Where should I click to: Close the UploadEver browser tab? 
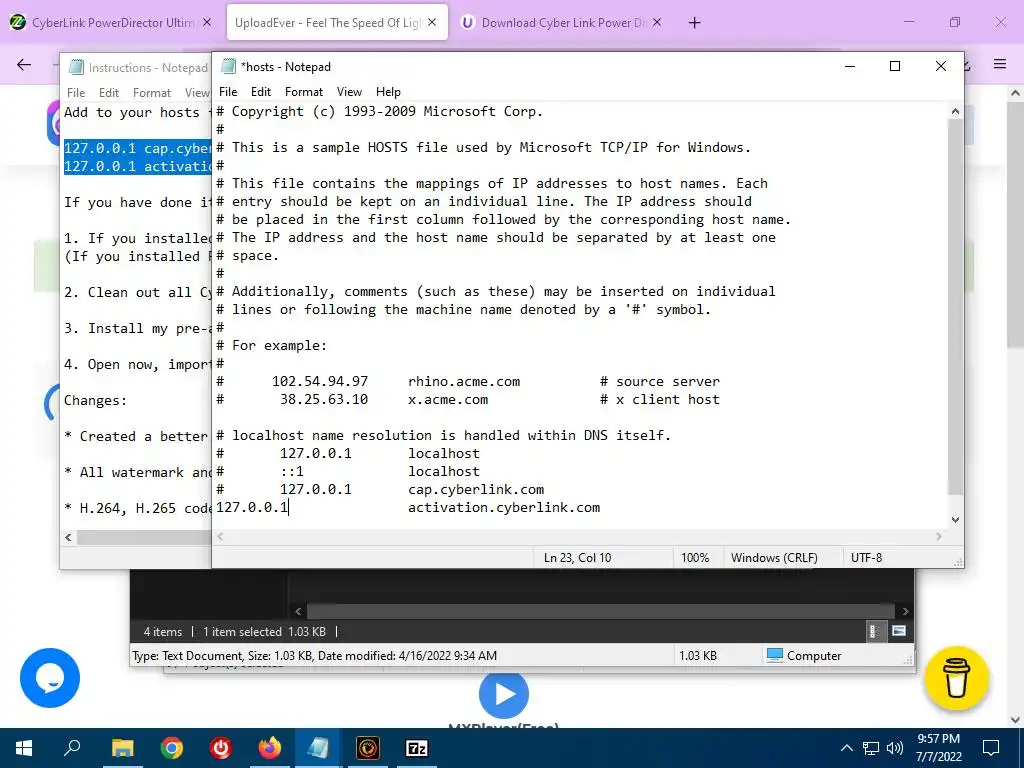pos(432,22)
